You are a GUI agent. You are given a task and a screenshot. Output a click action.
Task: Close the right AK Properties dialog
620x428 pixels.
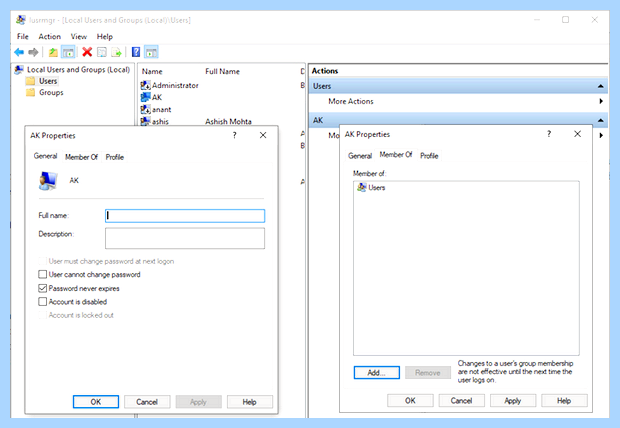click(577, 134)
